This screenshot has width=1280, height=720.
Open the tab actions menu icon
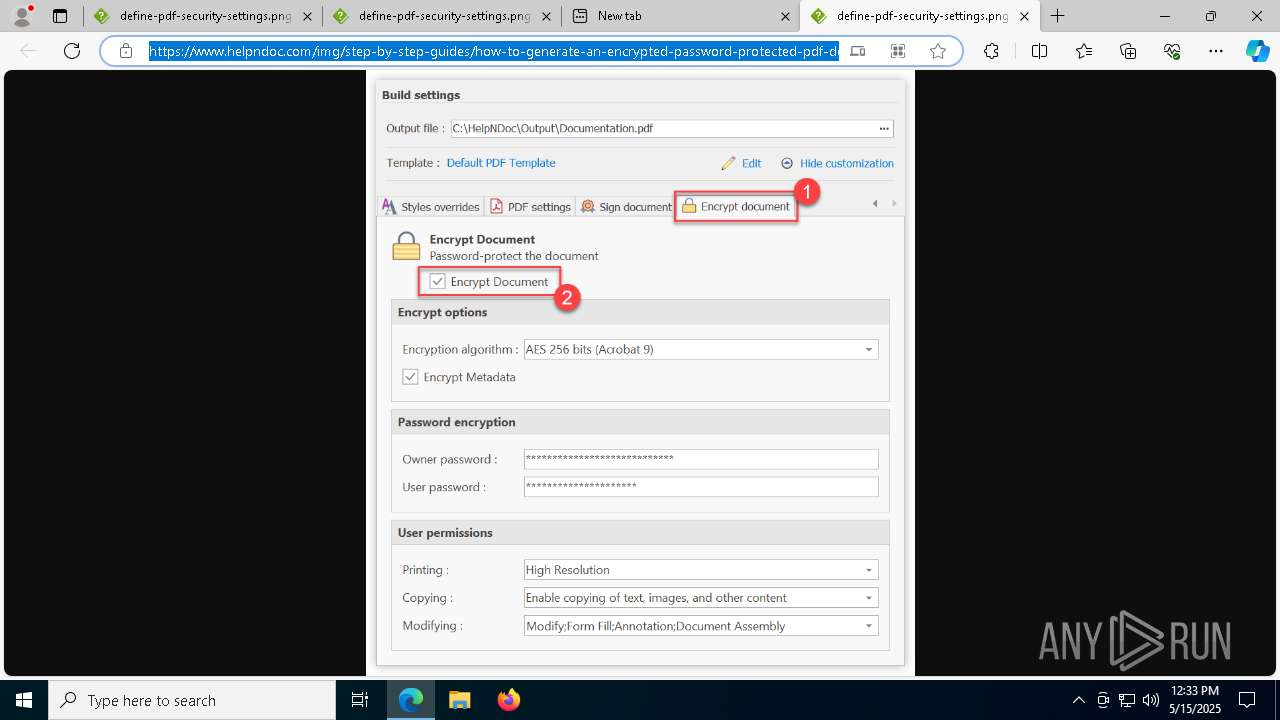tap(60, 16)
